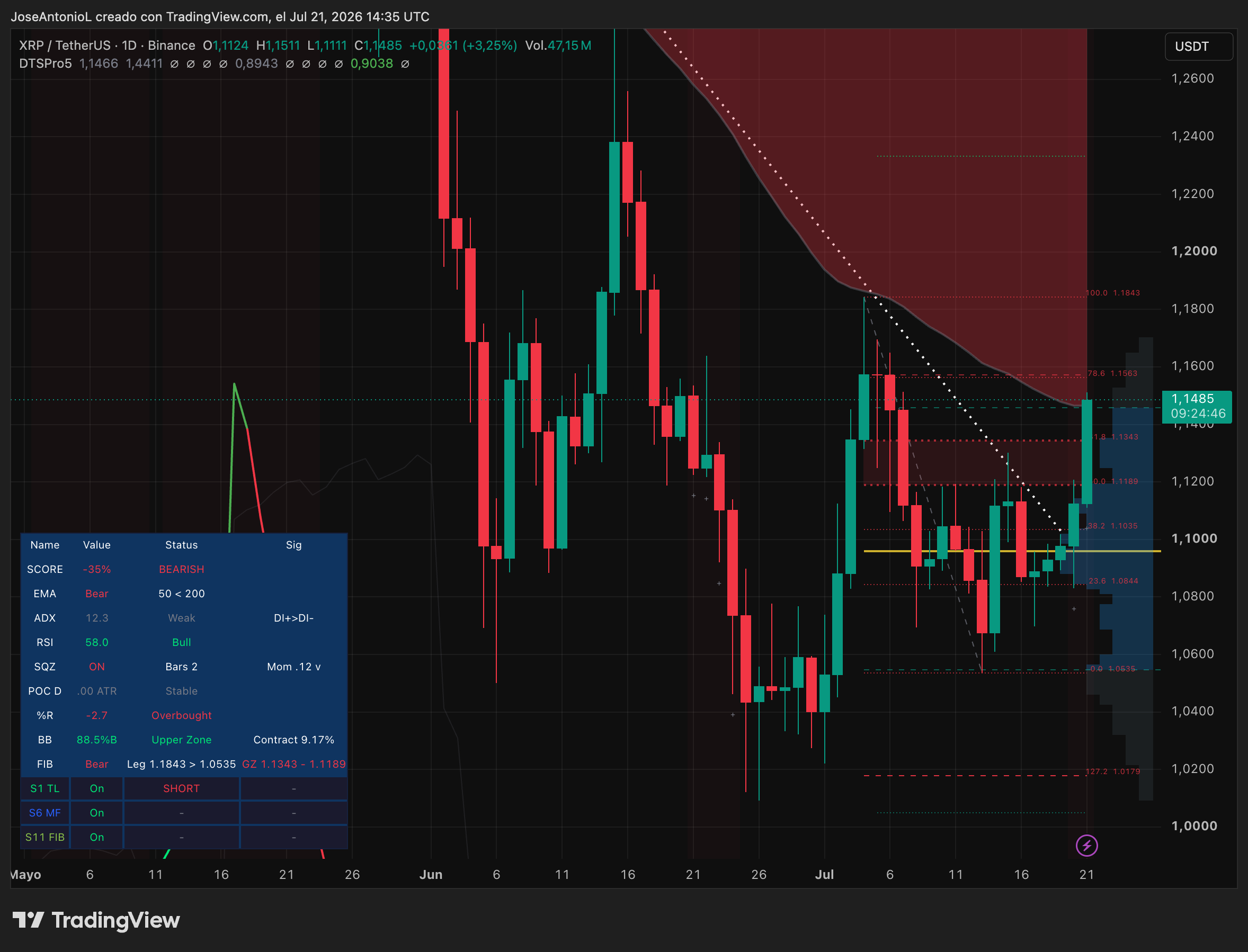The height and width of the screenshot is (952, 1248).
Task: Click the RSI status Bull
Action: click(181, 642)
